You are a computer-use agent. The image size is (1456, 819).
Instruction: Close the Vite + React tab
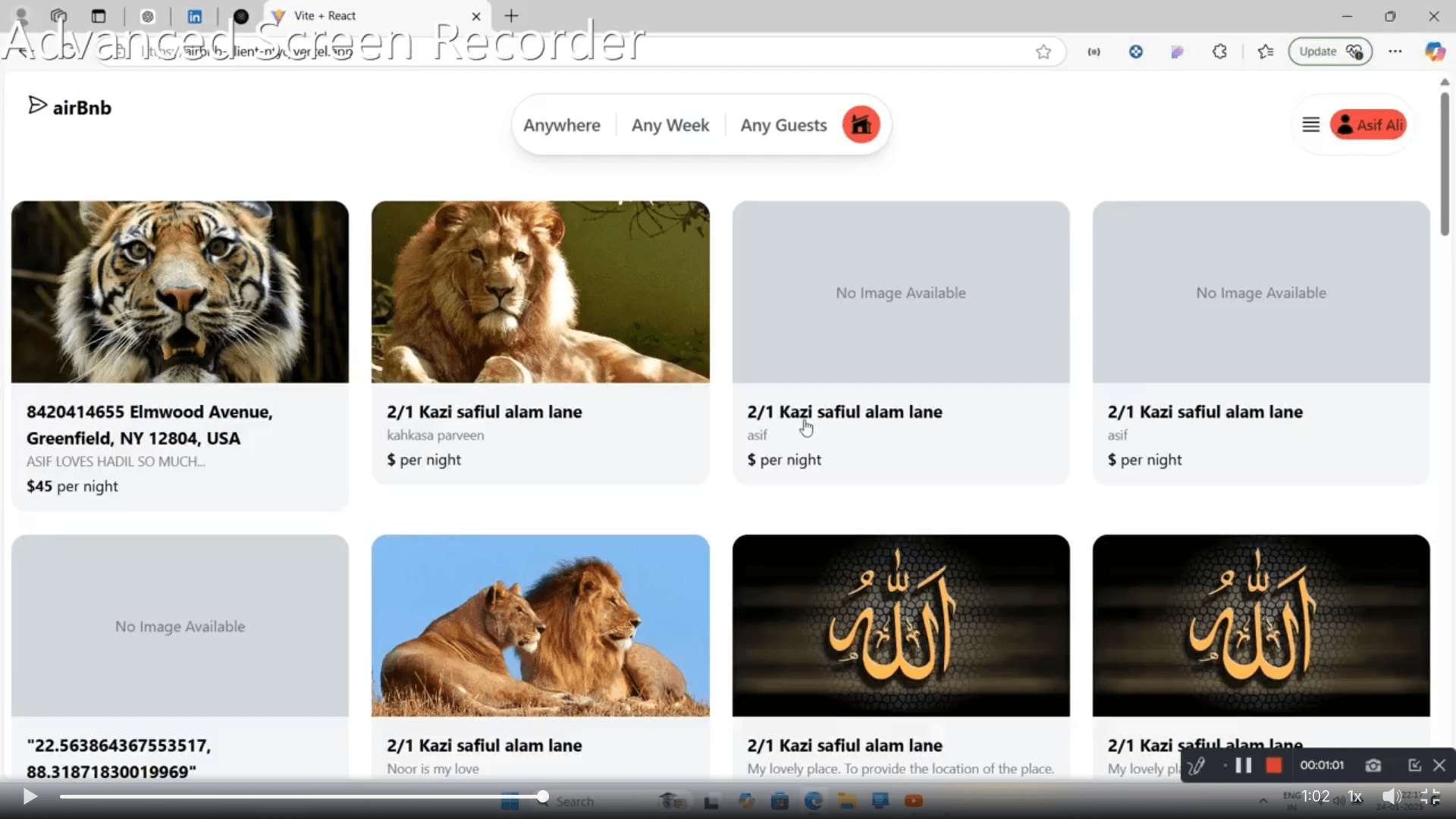point(476,16)
